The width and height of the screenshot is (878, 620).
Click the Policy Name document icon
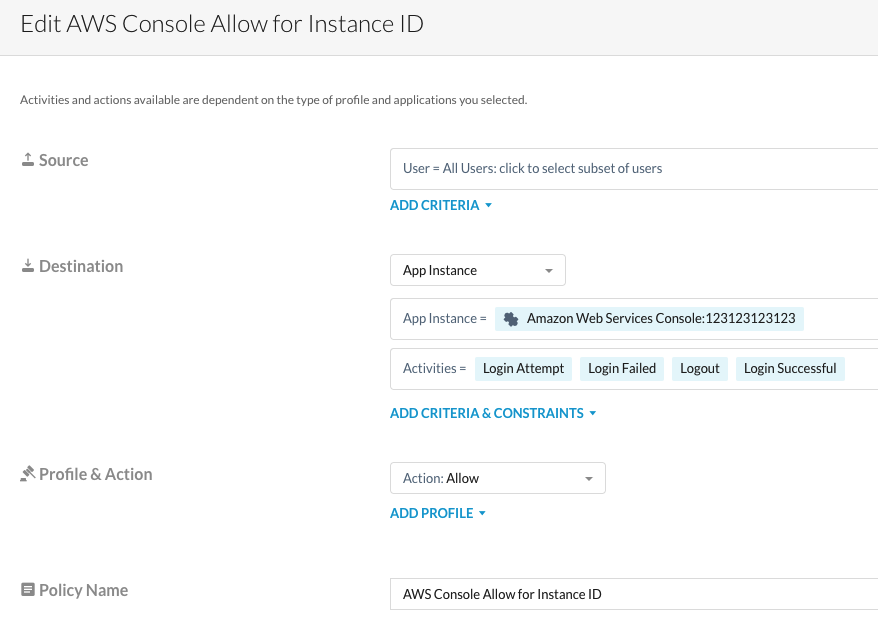[x=27, y=590]
